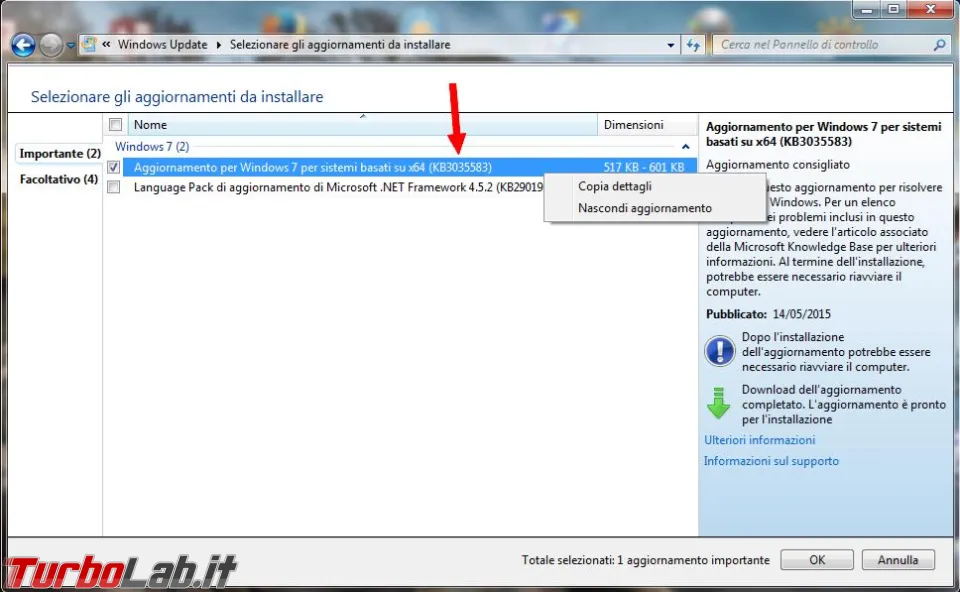This screenshot has height=592, width=960.
Task: Switch to the Facoltativo (4) tab
Action: point(59,179)
